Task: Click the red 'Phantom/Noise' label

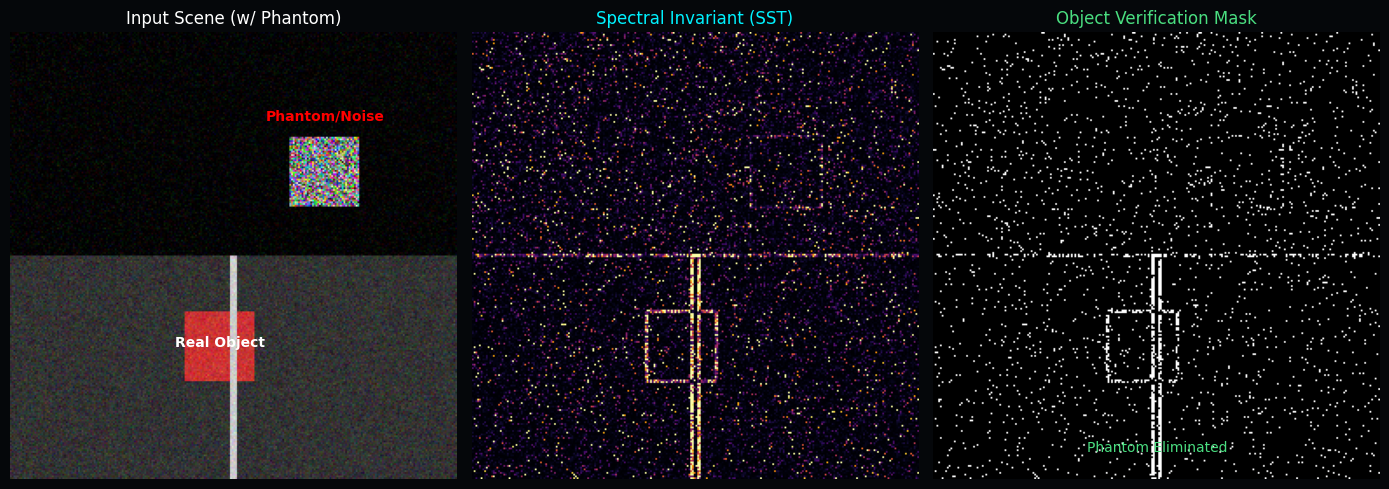Action: (x=325, y=117)
